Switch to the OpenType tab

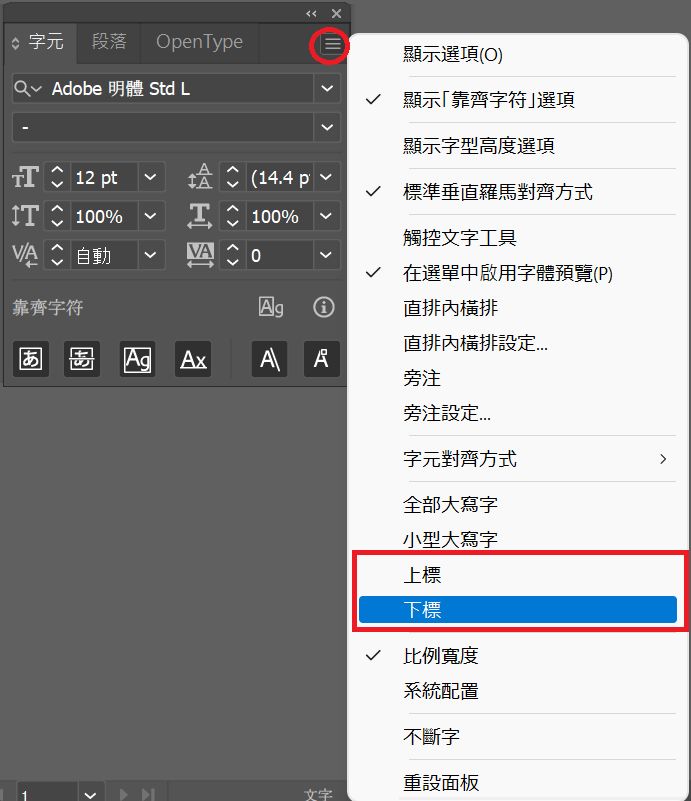point(199,42)
